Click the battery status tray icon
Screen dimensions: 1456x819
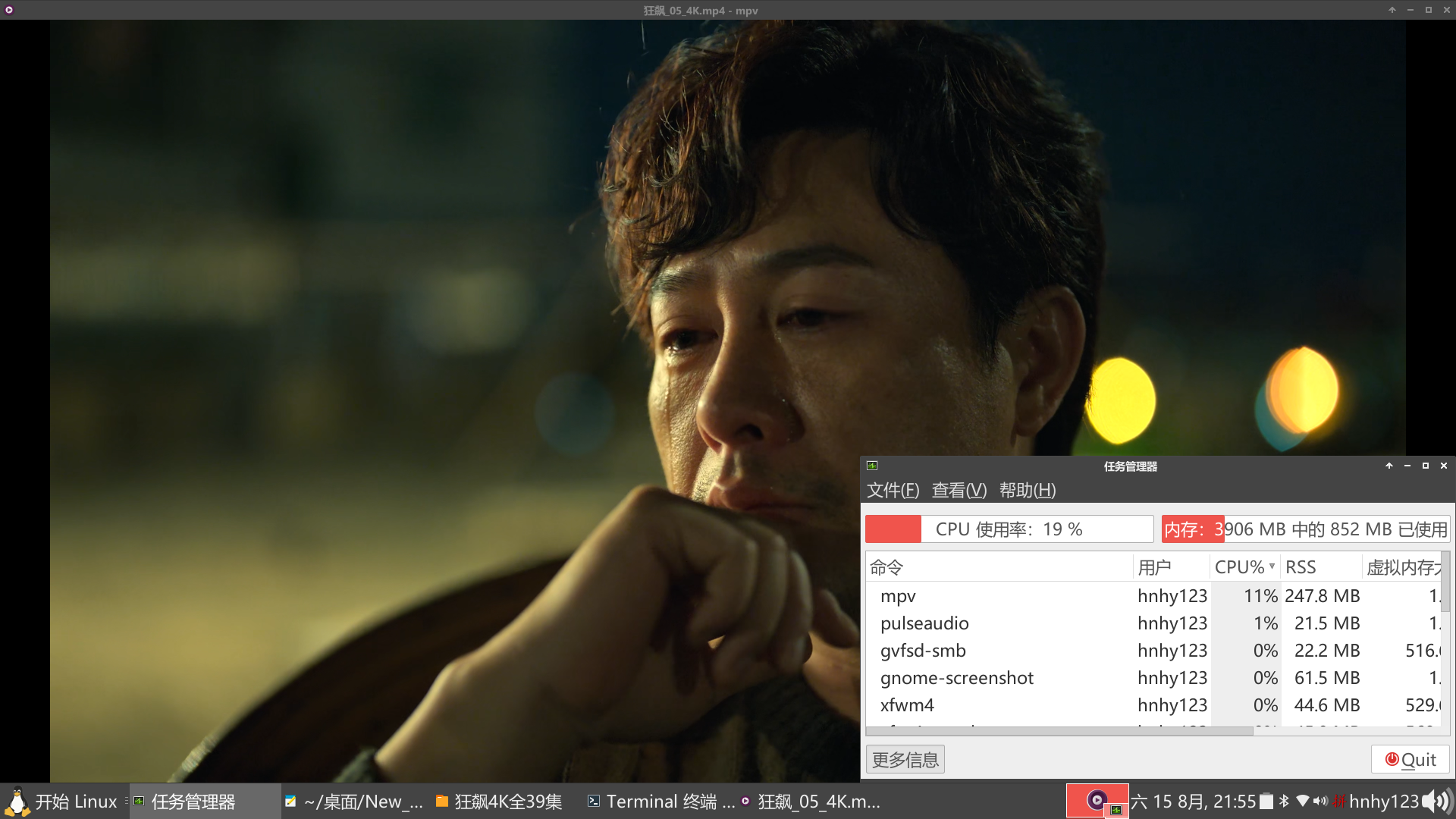[1266, 802]
